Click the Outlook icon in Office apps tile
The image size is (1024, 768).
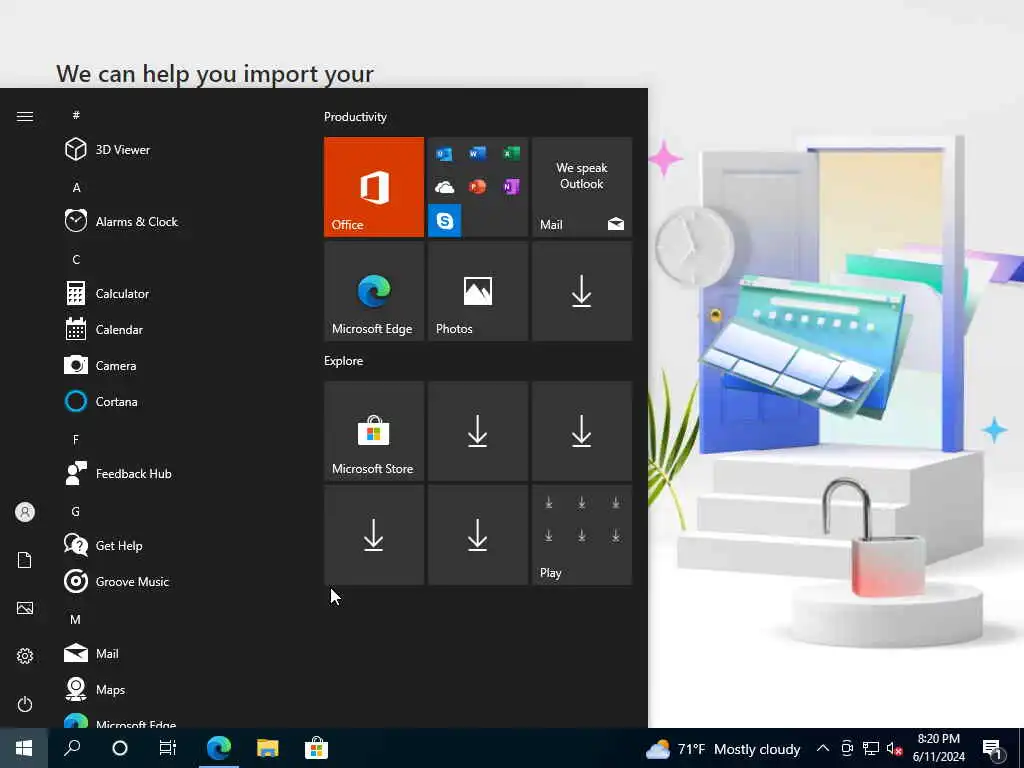444,153
